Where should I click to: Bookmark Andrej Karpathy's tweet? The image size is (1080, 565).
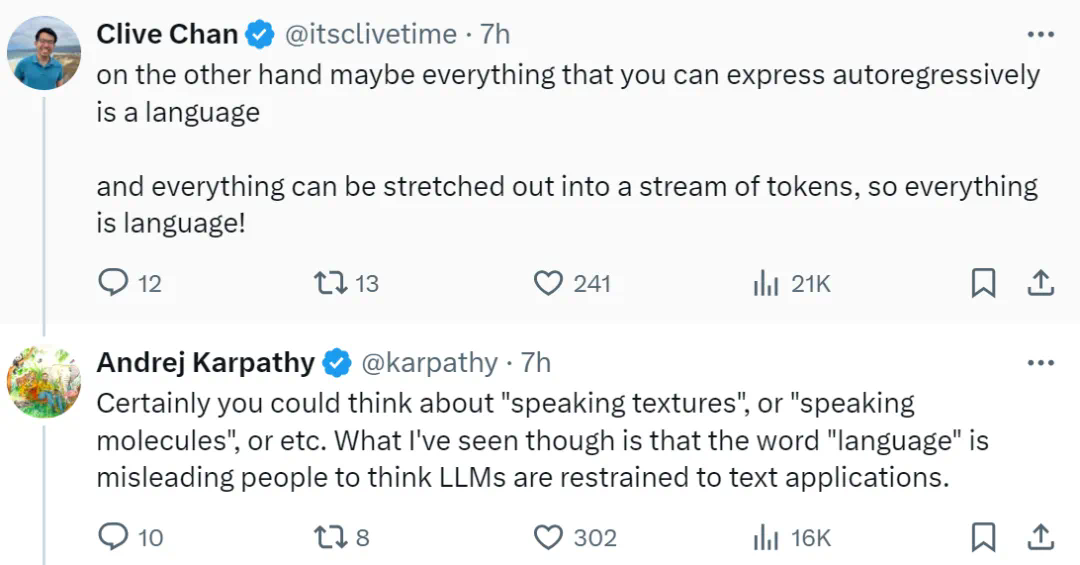pos(984,538)
